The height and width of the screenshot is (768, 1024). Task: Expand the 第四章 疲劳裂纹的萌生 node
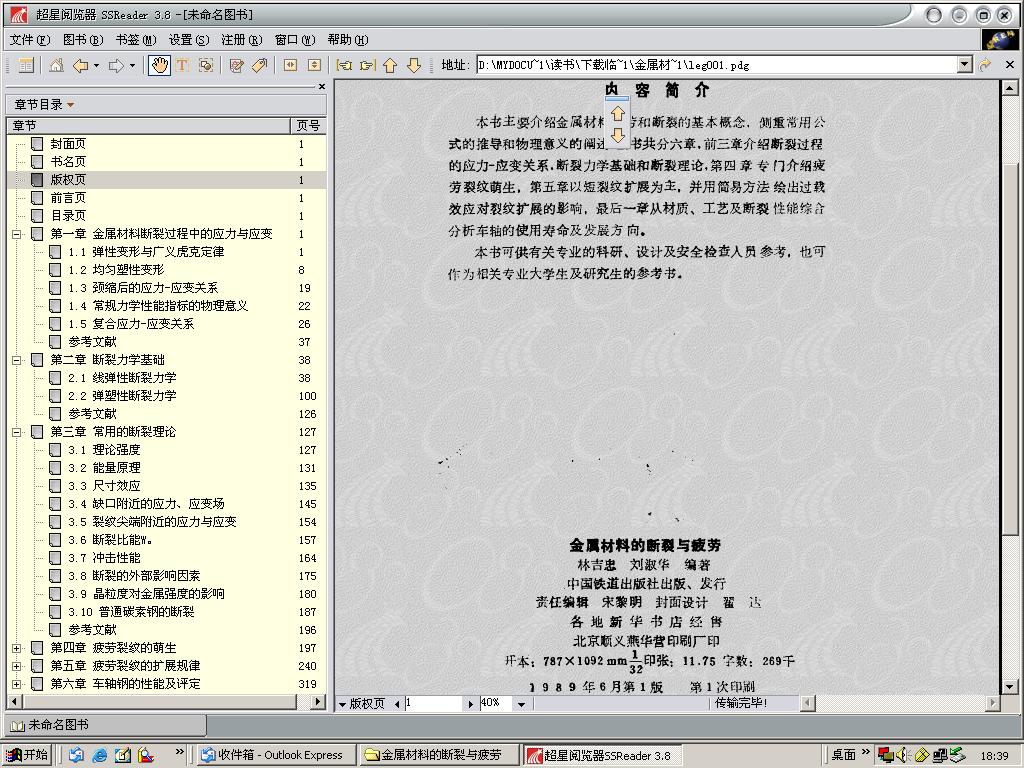pyautogui.click(x=17, y=648)
